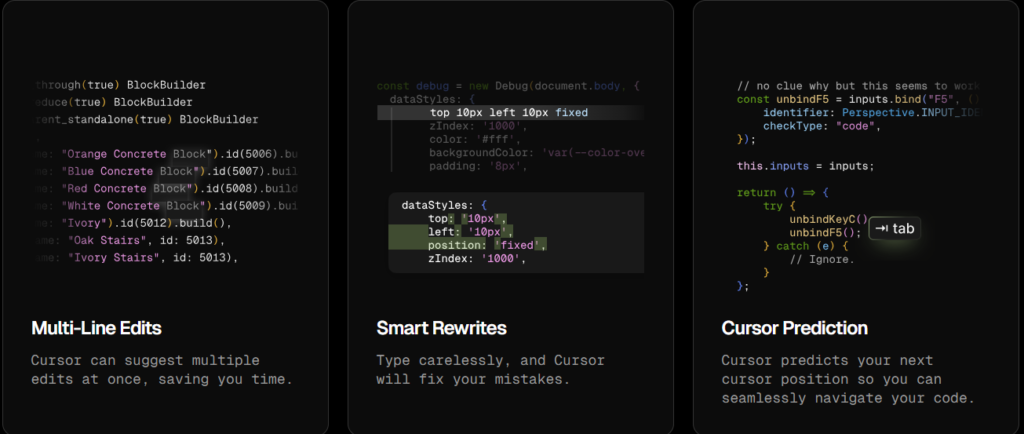Click the "Blue Concrete Block" code line
Screen dimensions: 1024x434
[x=166, y=172]
